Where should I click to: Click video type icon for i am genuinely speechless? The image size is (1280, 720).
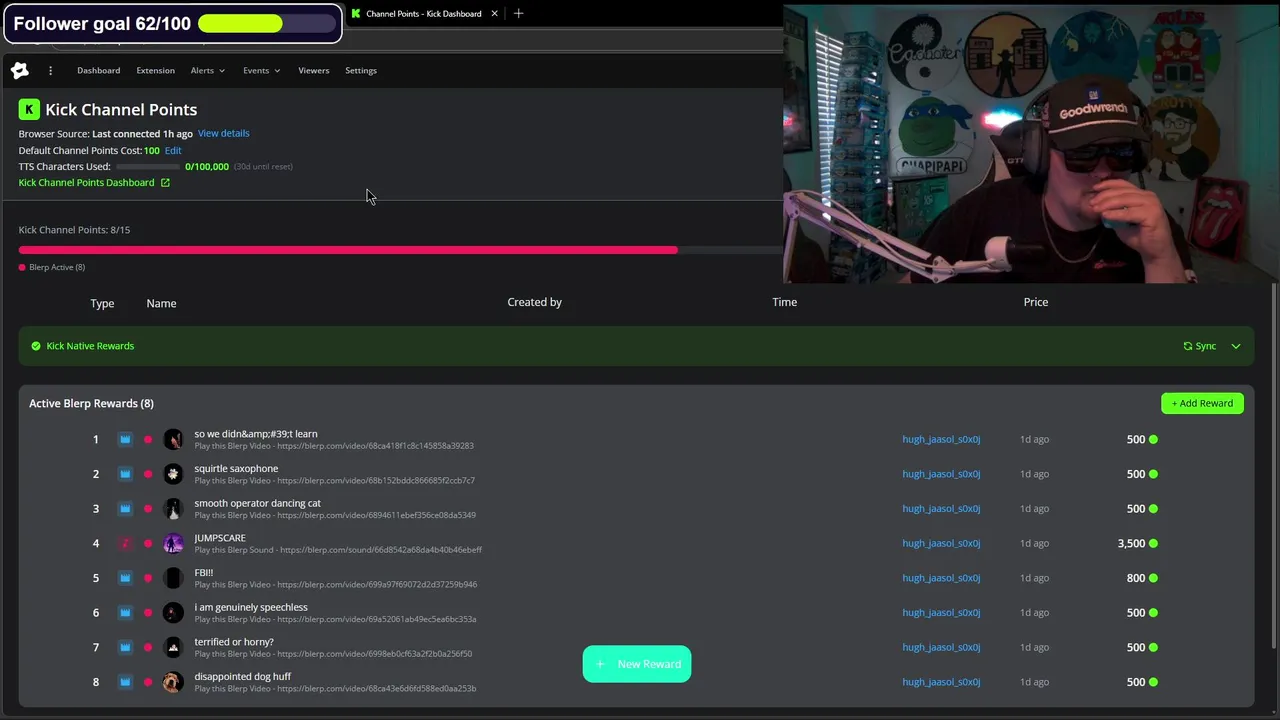coord(125,612)
